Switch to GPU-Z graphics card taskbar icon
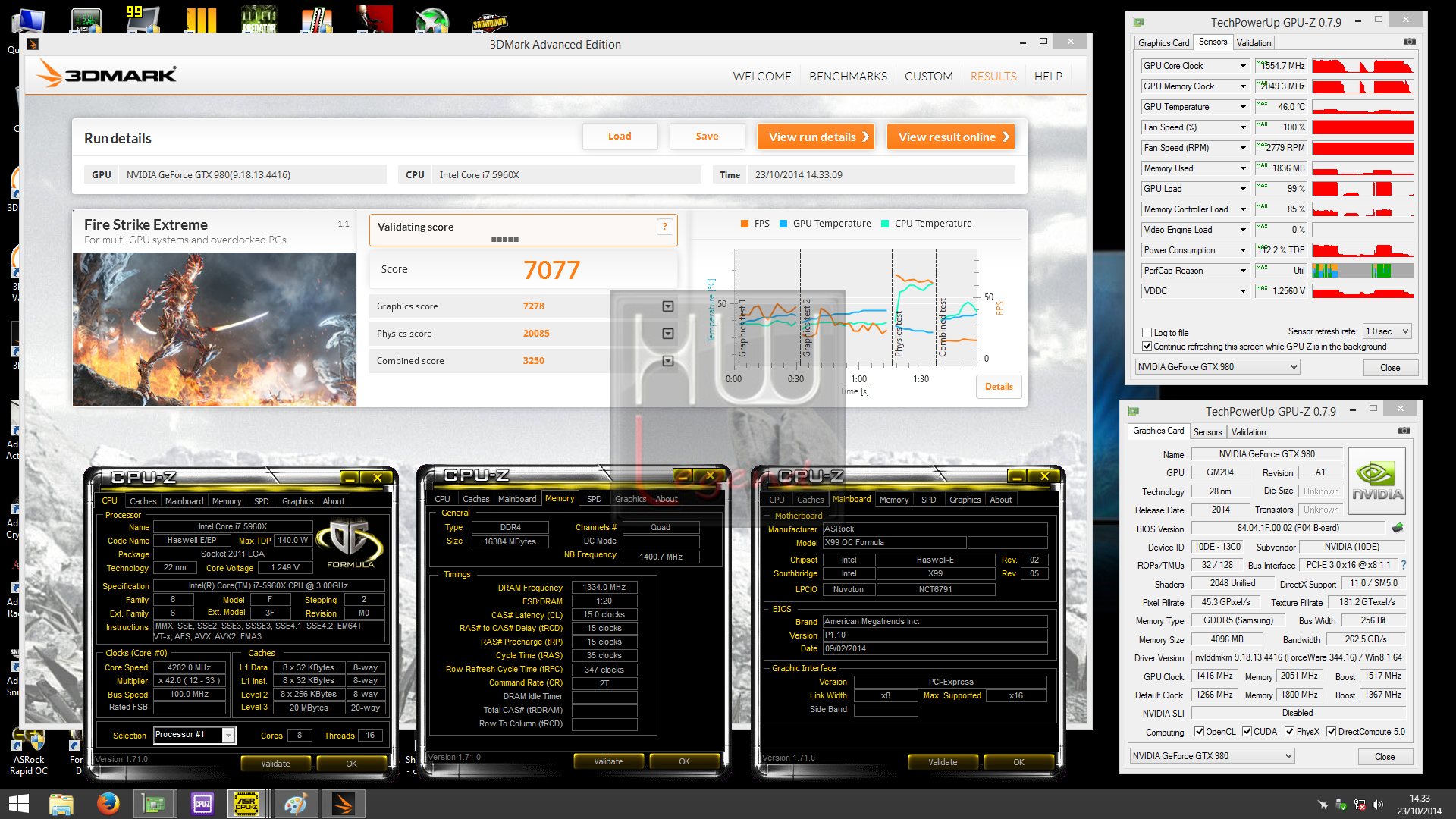This screenshot has height=819, width=1456. (154, 804)
